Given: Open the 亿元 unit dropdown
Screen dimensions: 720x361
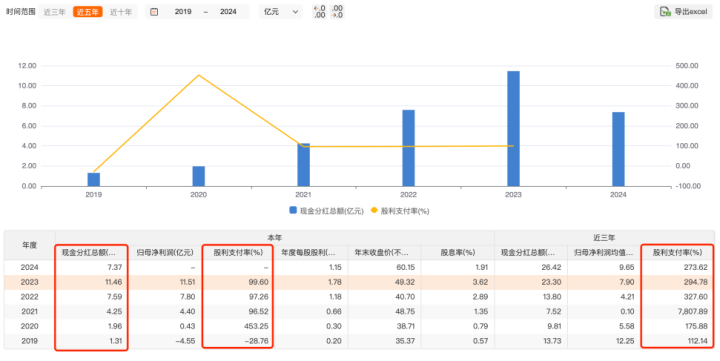Looking at the screenshot, I should (281, 12).
